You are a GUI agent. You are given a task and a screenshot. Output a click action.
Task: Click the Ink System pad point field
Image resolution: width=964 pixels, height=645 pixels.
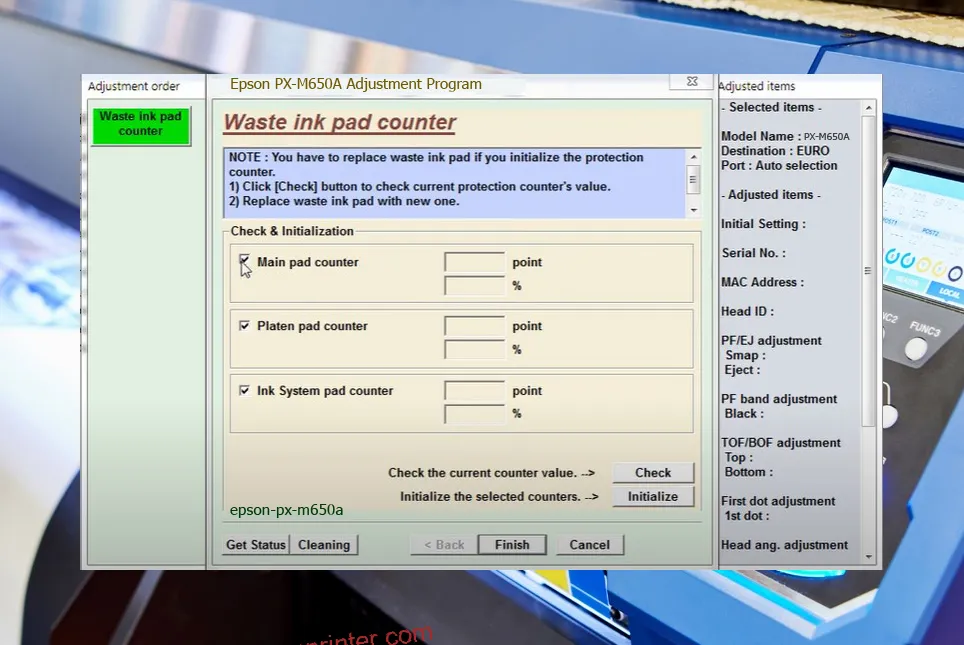[474, 390]
